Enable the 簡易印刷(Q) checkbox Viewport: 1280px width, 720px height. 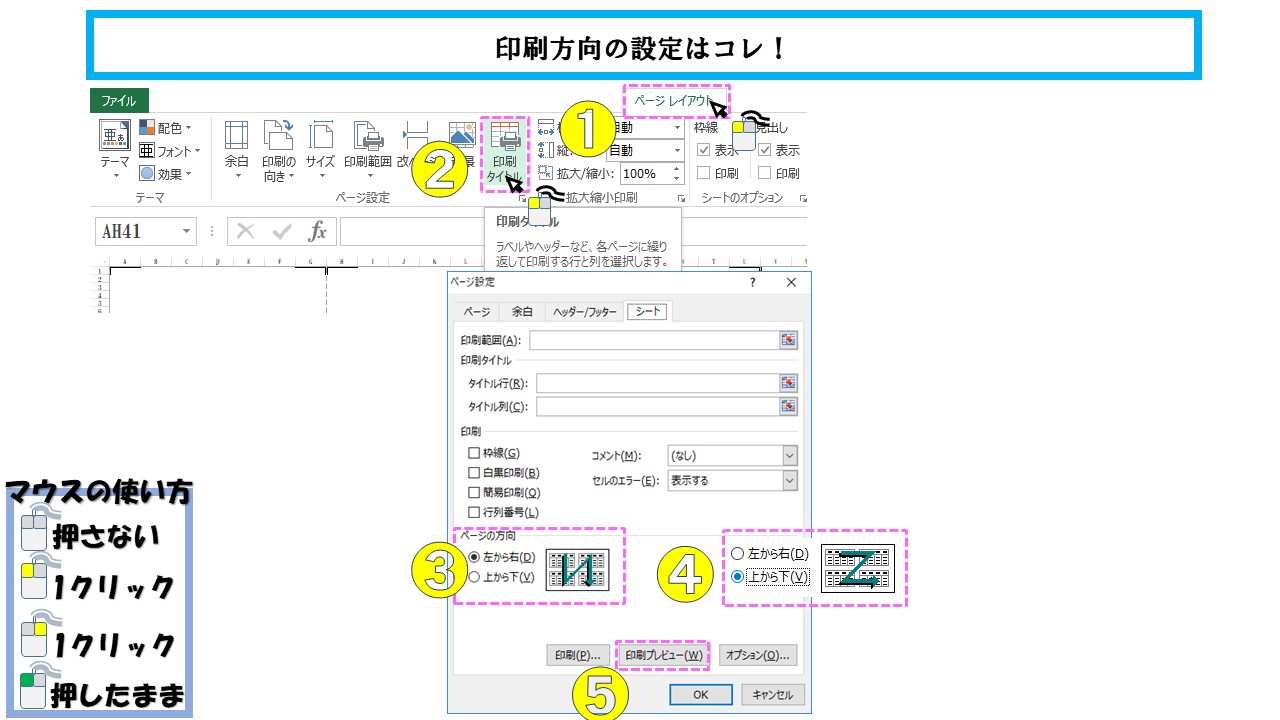coord(474,492)
